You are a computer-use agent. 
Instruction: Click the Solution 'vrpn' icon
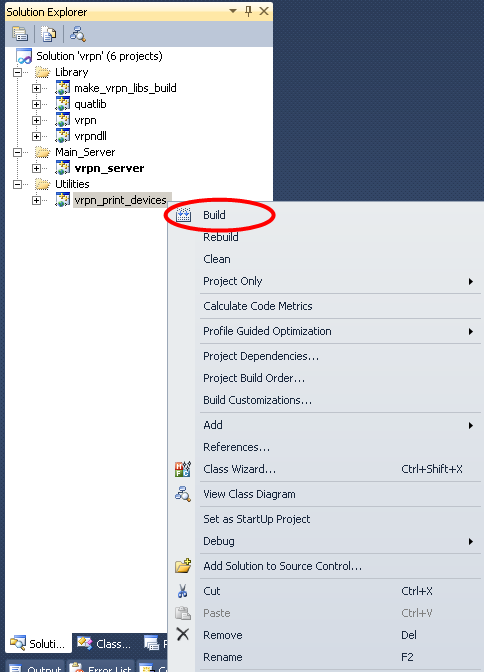pos(24,56)
